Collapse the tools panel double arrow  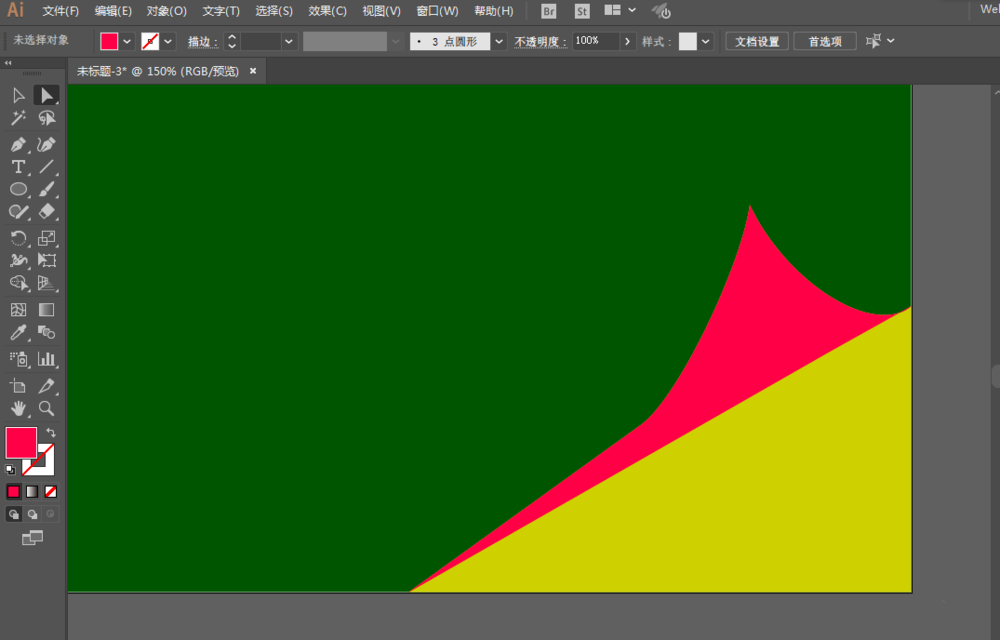8,63
